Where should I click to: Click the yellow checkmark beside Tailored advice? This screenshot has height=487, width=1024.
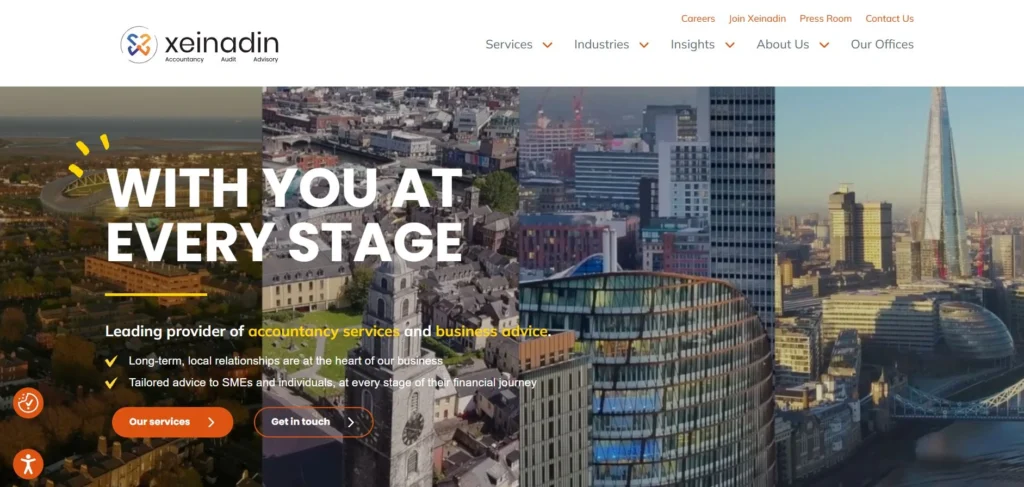click(111, 383)
